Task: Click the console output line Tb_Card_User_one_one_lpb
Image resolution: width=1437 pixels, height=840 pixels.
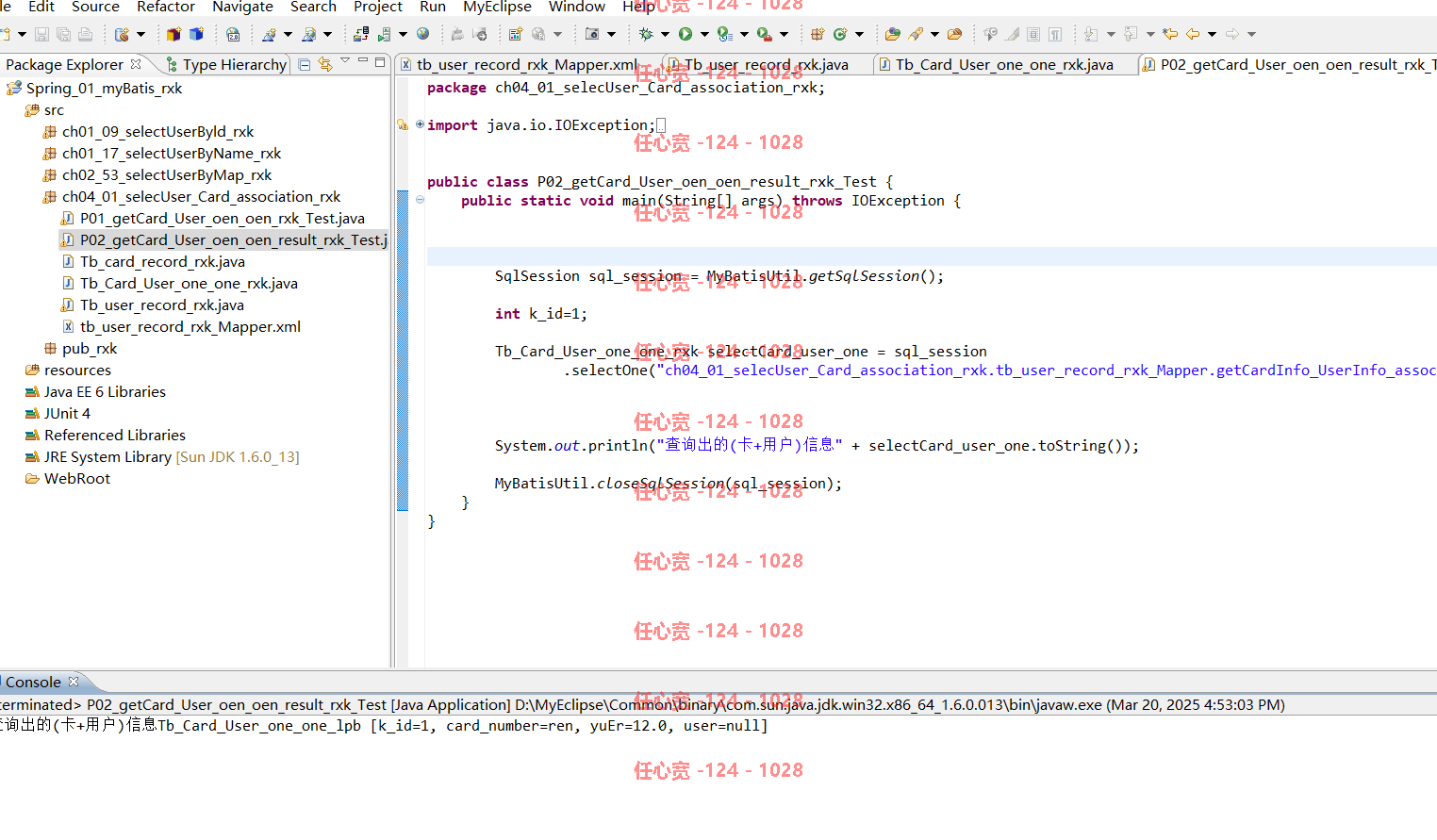Action: (382, 725)
